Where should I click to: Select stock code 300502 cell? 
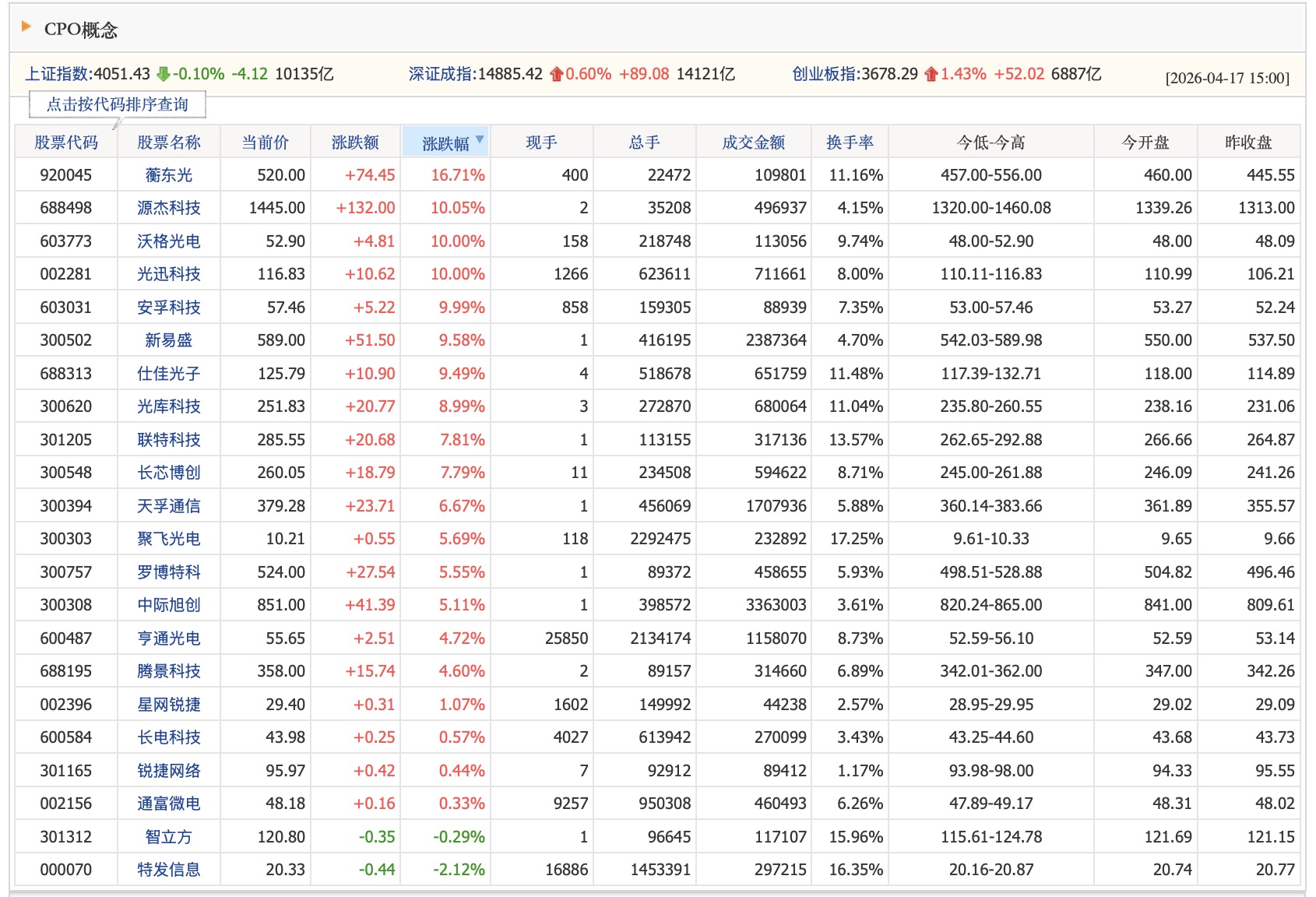[x=66, y=340]
